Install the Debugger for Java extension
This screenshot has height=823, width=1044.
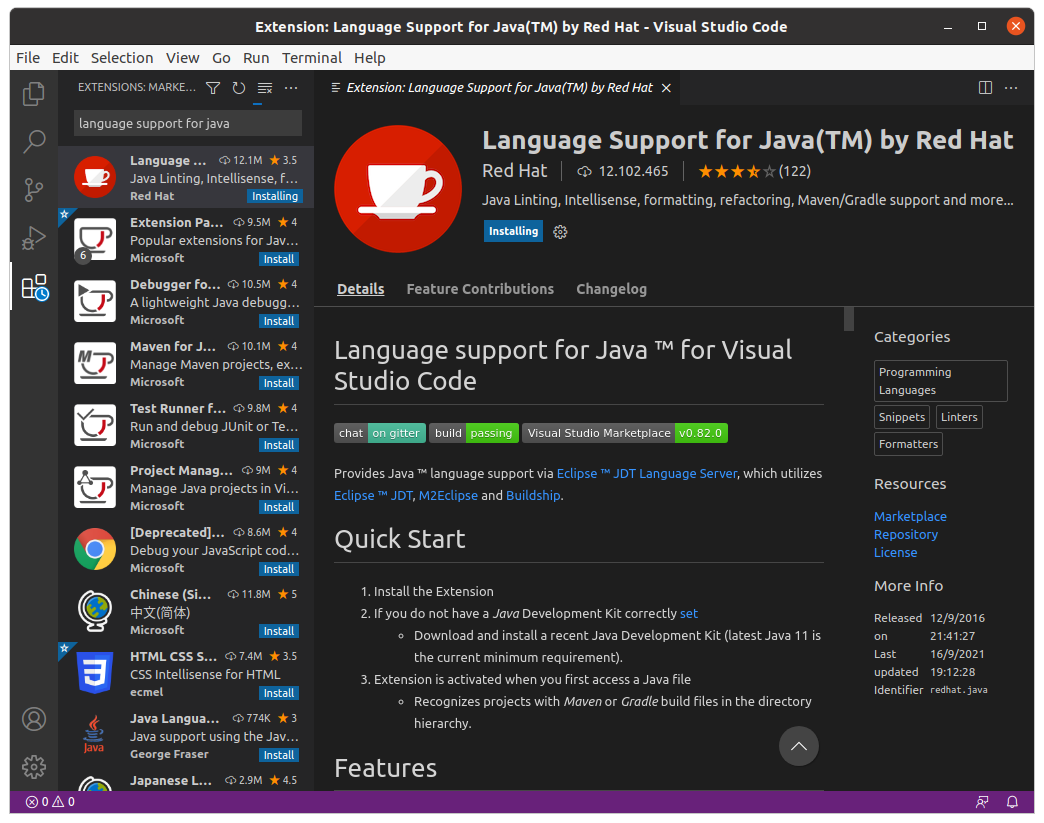pos(278,320)
